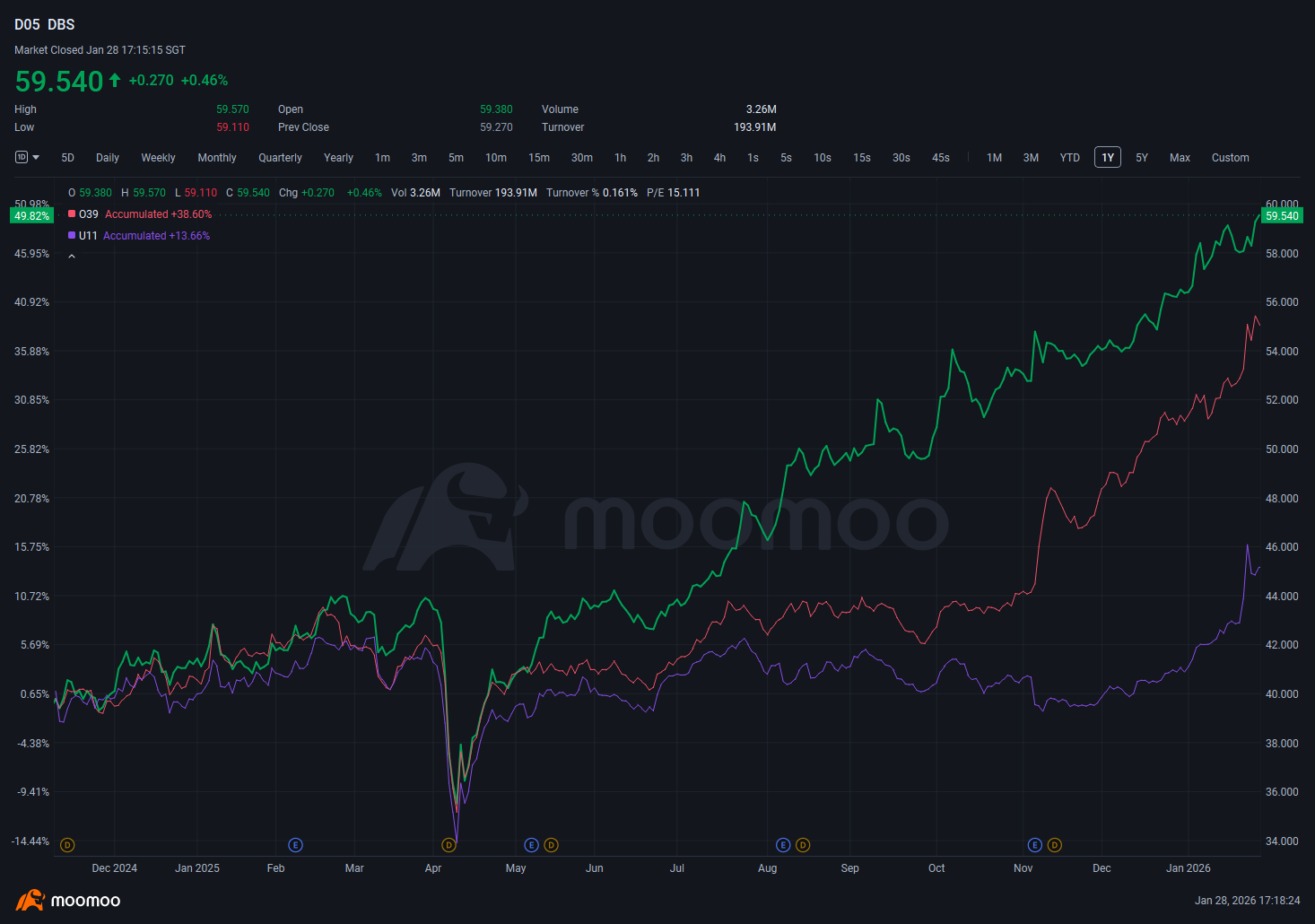The width and height of the screenshot is (1315, 924).
Task: Click the earnings marker in February
Action: 295,845
